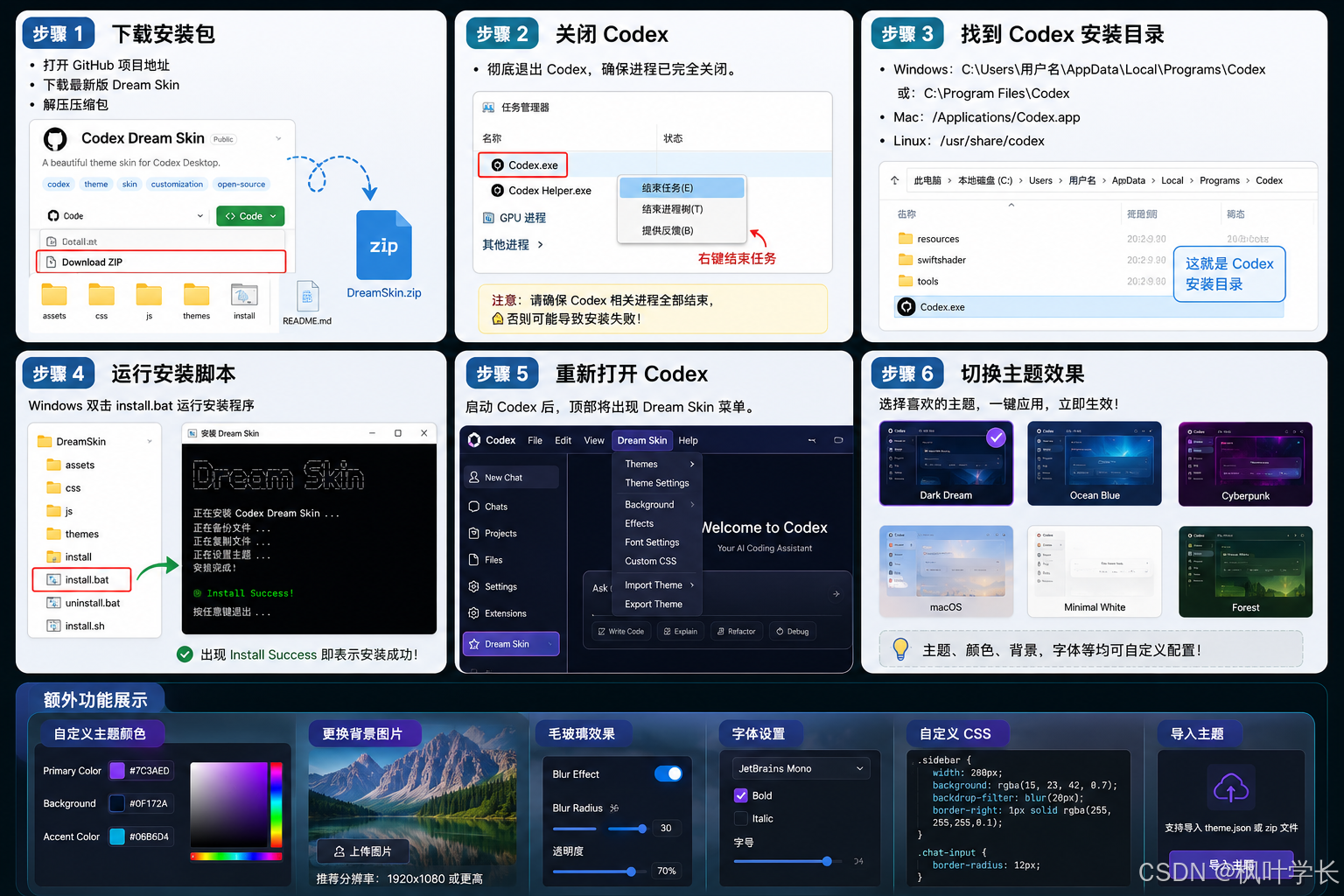Click the up arrow in Explorer address bar
Viewport: 1344px width, 896px height.
(894, 180)
